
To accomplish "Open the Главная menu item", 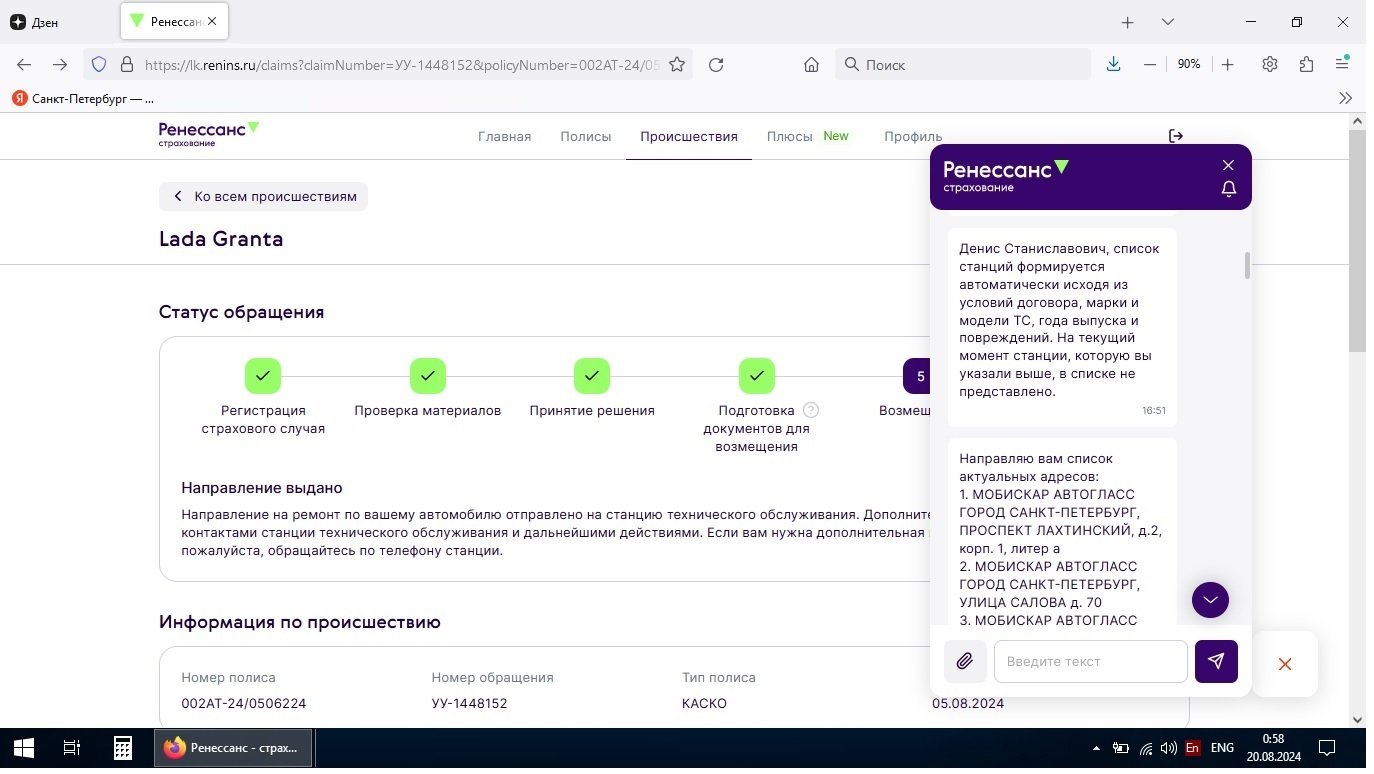I will [x=504, y=136].
